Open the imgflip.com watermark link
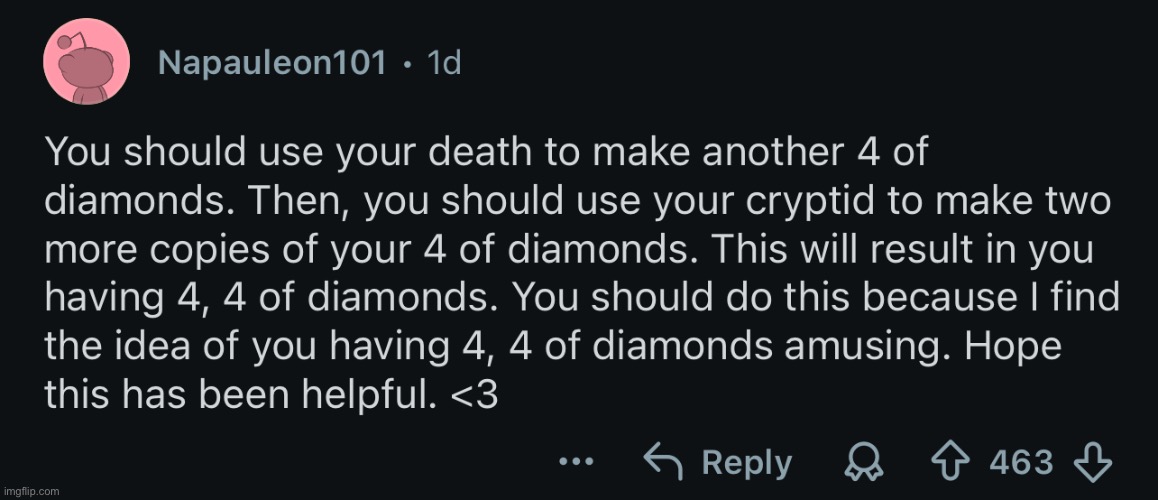1158x500 pixels. coord(32,491)
